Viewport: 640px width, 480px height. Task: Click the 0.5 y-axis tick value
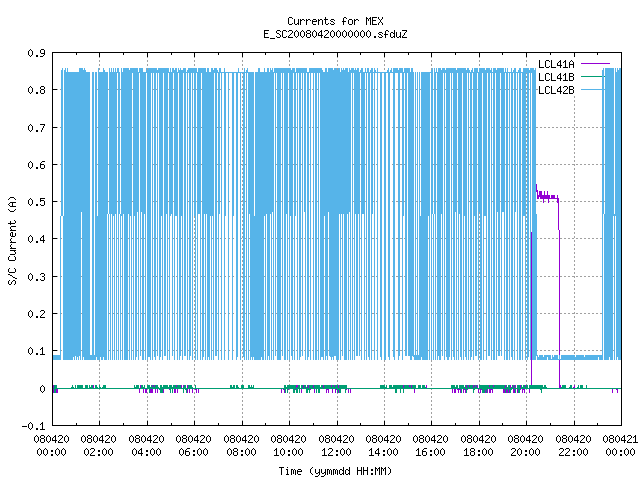[37, 202]
